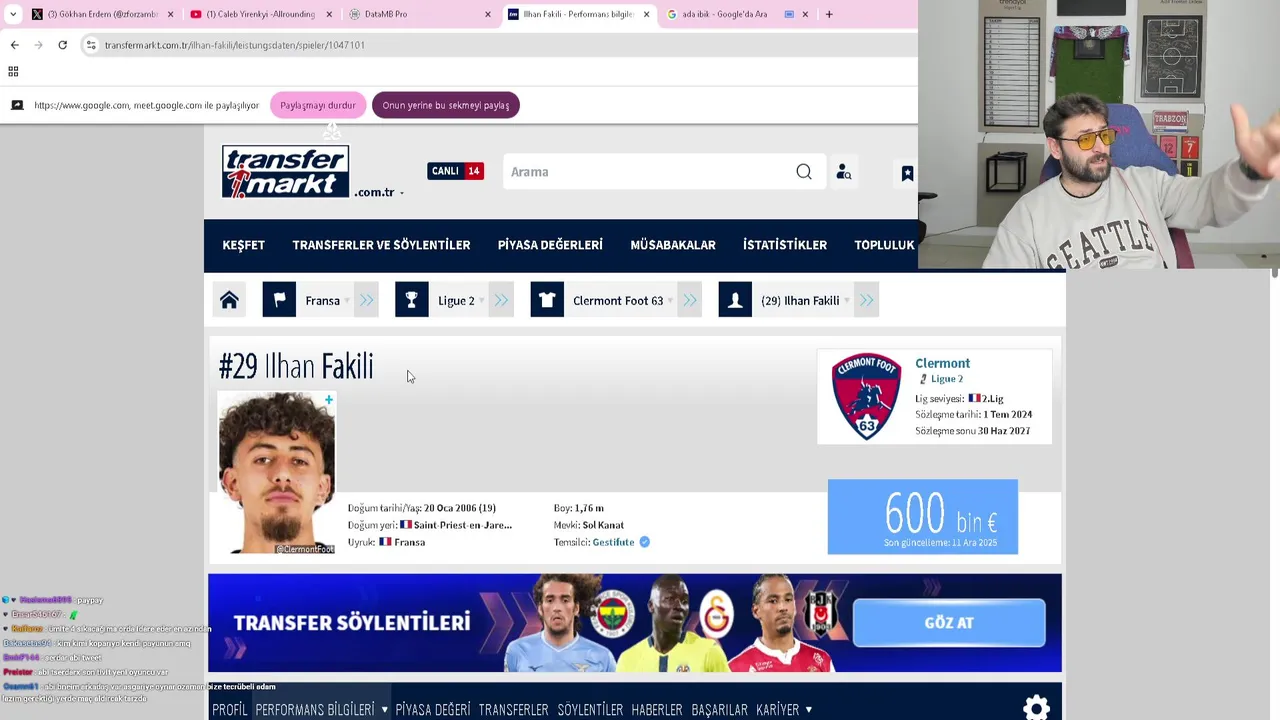Go back with the browser back arrow

point(14,45)
